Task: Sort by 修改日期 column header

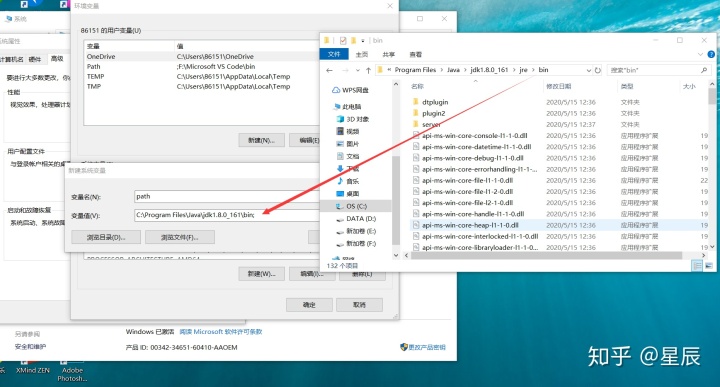Action: pyautogui.click(x=558, y=86)
